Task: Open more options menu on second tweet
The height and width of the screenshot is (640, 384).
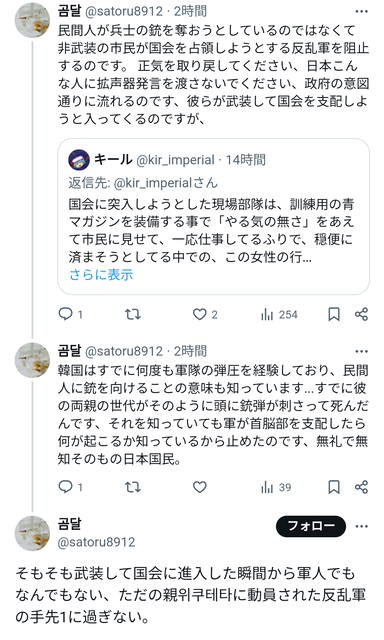Action: coord(362,351)
